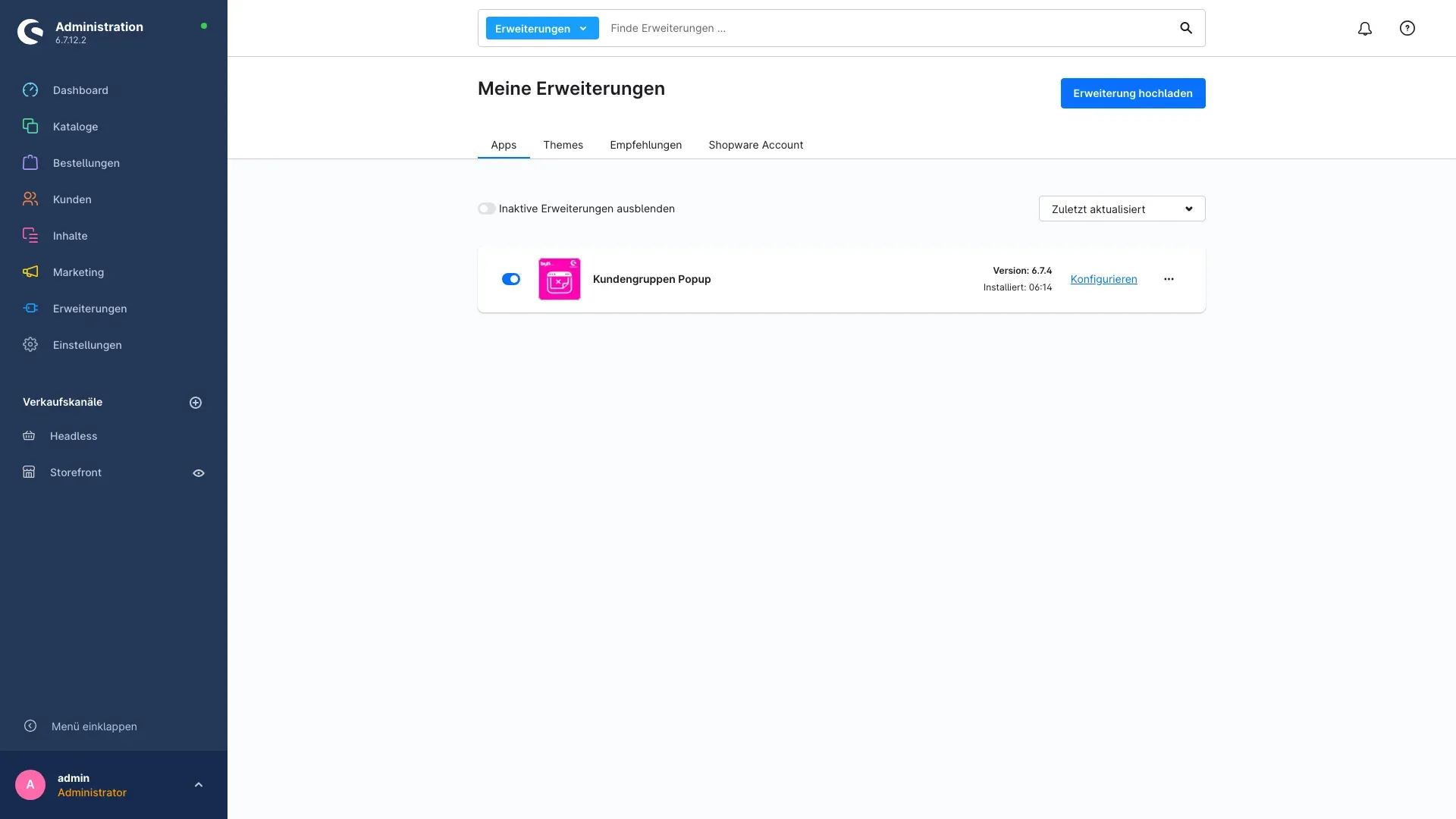
Task: Select the Storefront sales channel
Action: click(x=76, y=472)
